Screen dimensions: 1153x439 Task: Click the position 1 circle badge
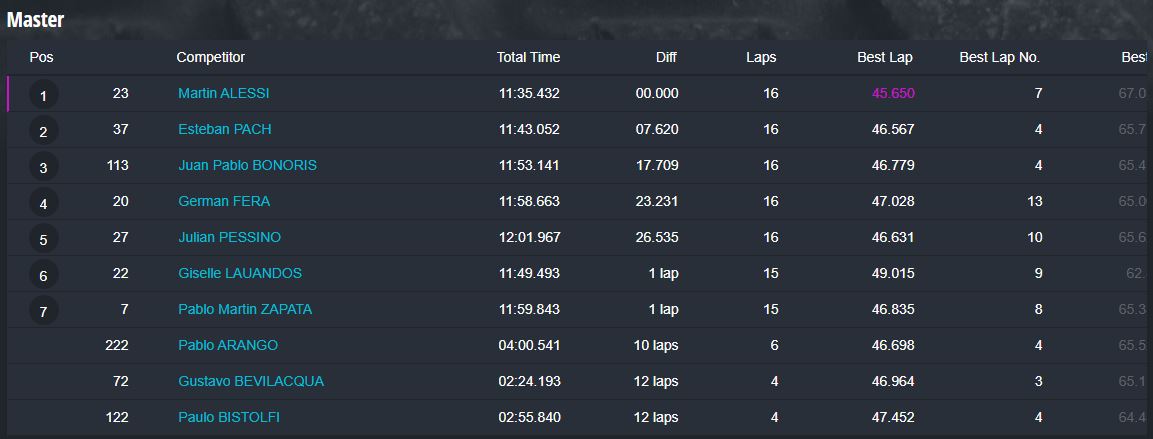coord(43,96)
